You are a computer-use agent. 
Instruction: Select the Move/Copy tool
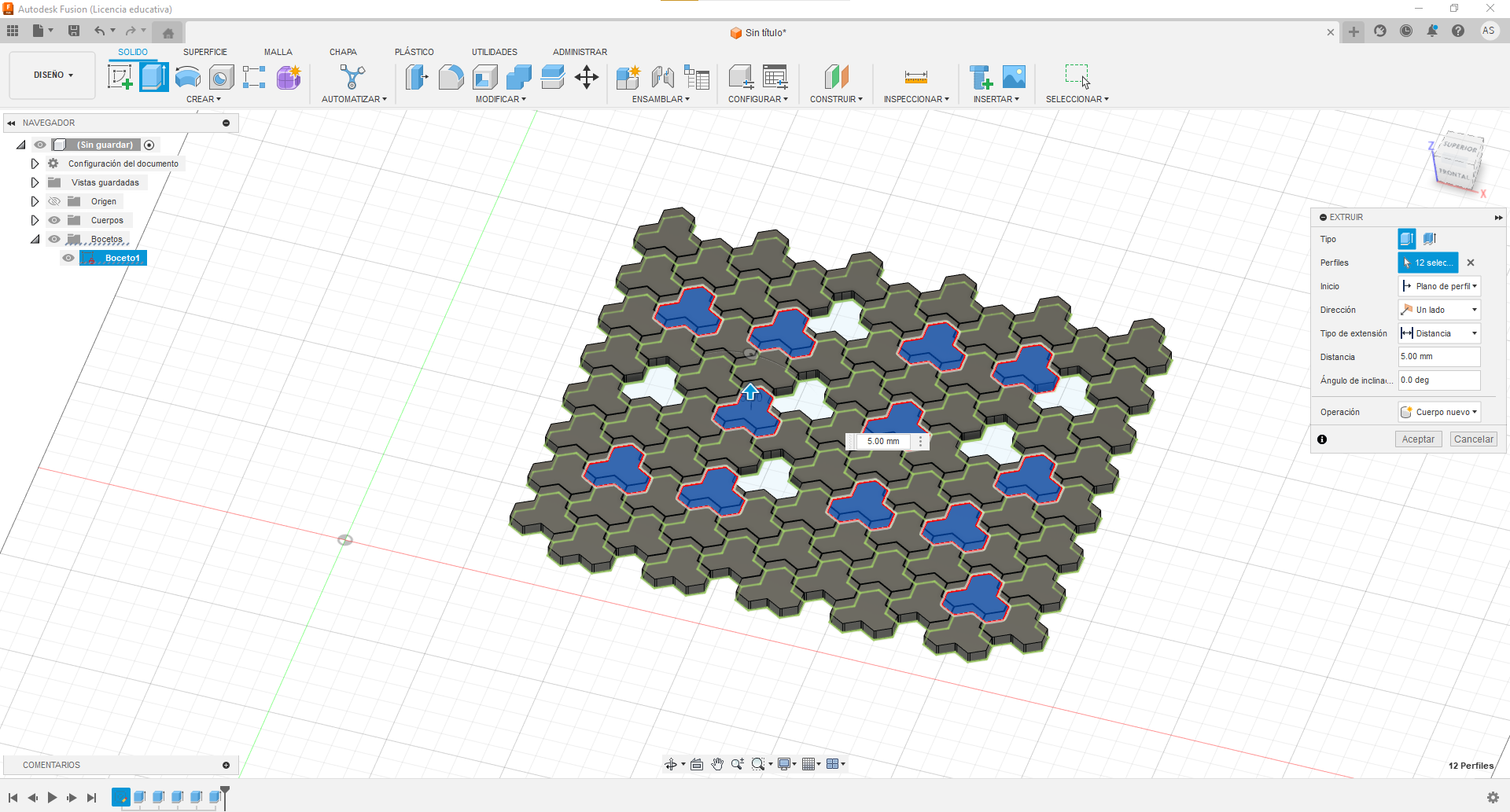[587, 77]
